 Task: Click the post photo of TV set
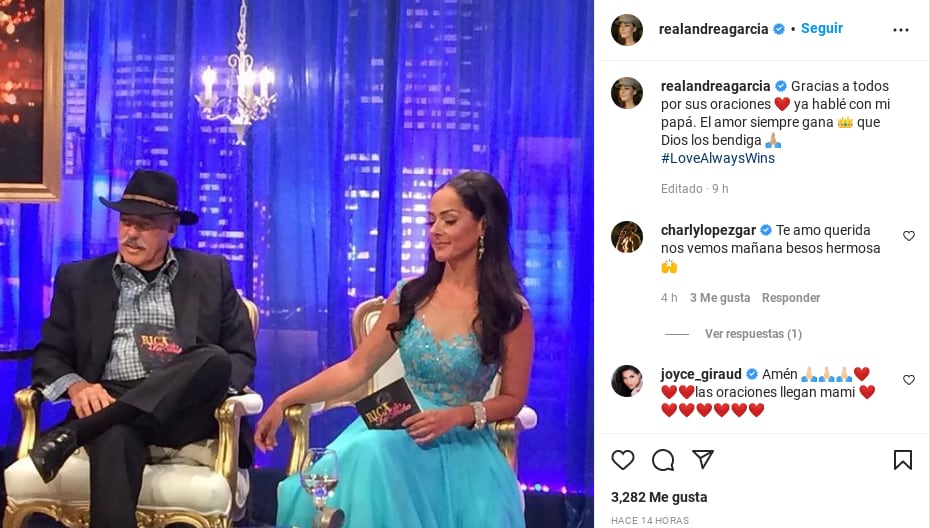297,264
